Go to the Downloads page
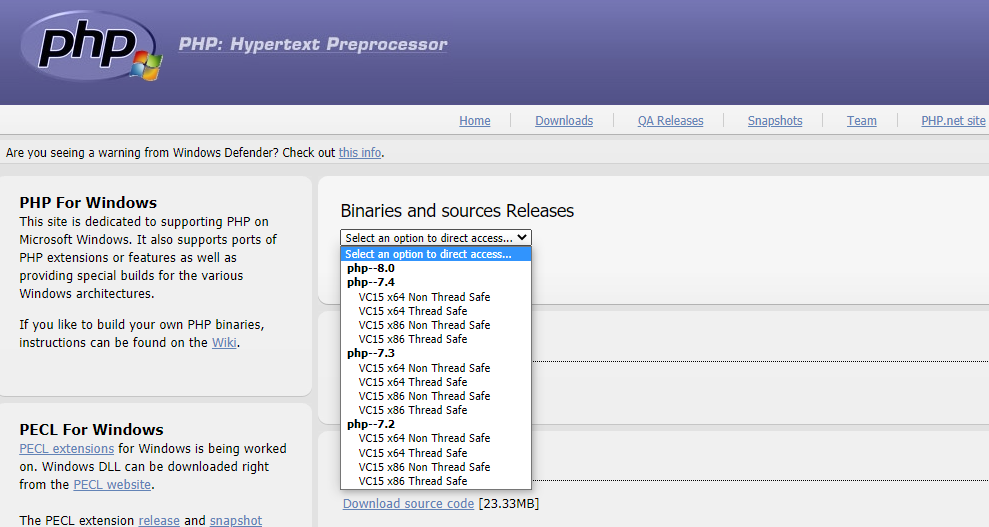Viewport: 989px width, 527px height. (564, 120)
